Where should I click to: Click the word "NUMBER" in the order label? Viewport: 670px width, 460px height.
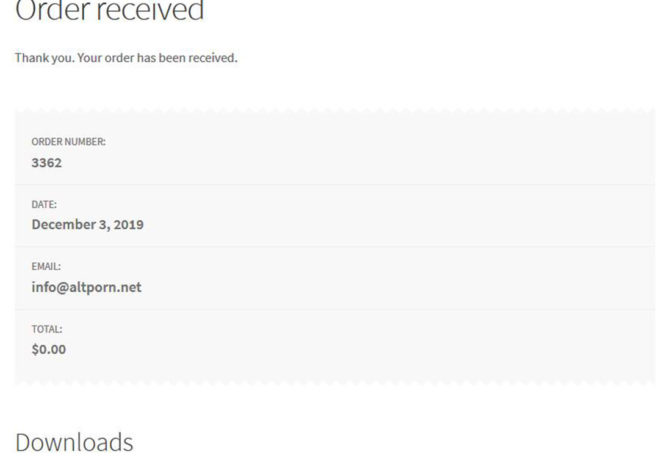pyautogui.click(x=84, y=142)
